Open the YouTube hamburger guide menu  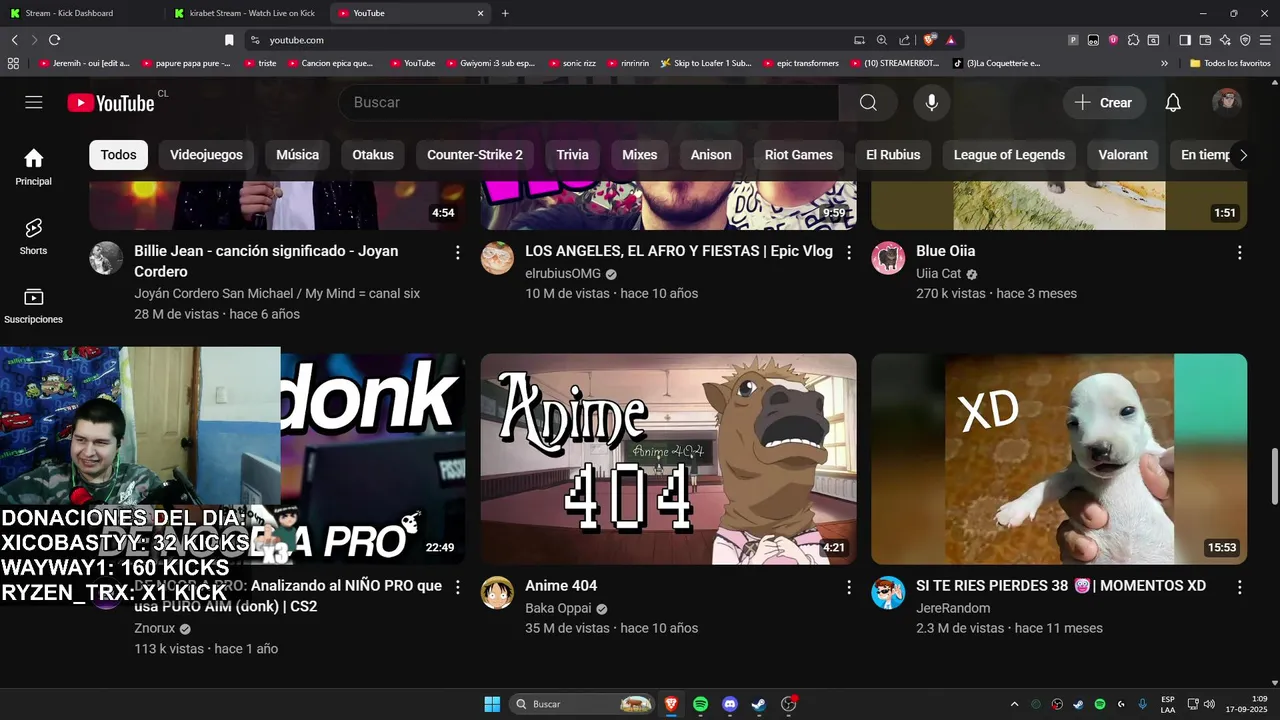34,102
